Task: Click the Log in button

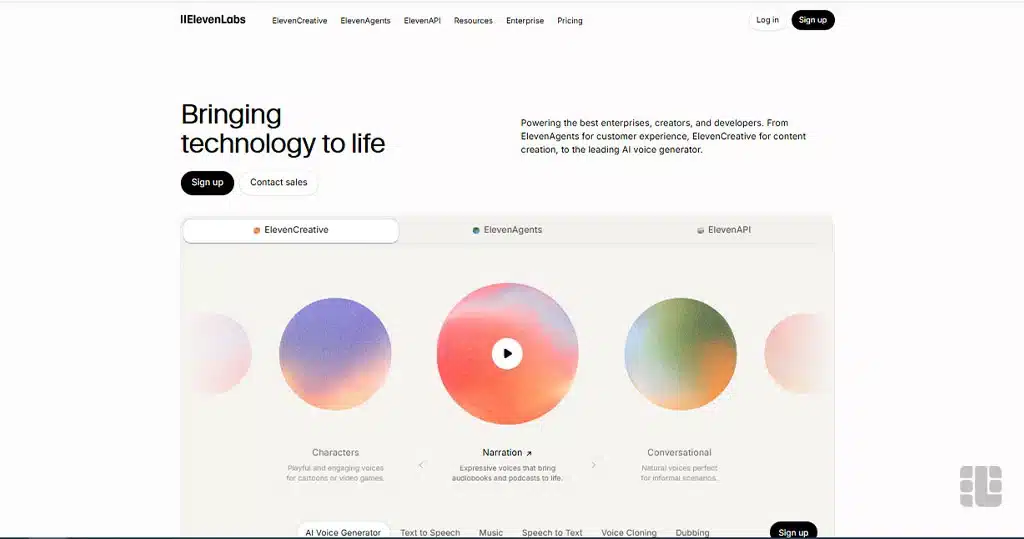Action: pos(767,20)
